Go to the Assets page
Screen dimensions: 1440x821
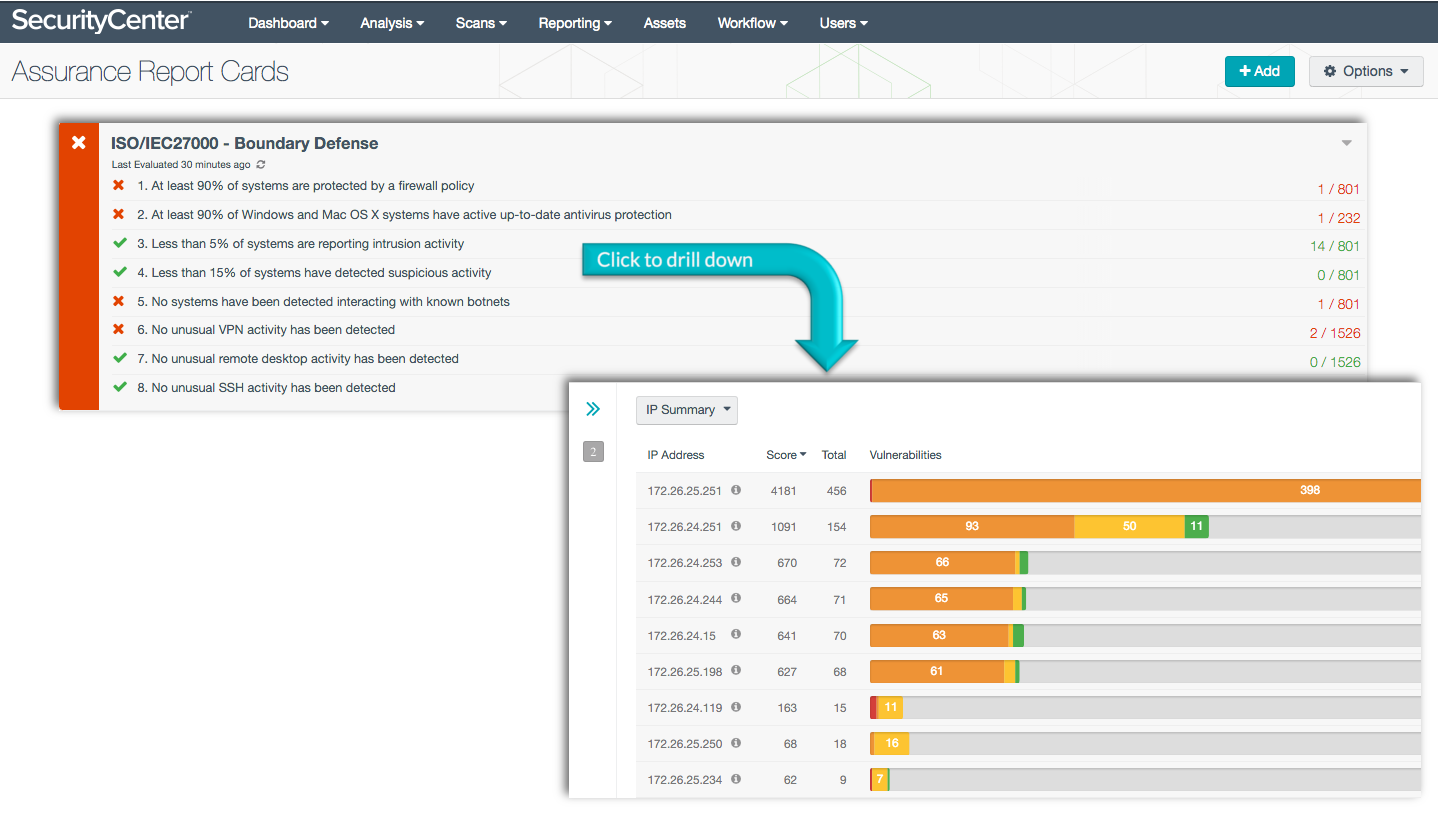tap(665, 23)
